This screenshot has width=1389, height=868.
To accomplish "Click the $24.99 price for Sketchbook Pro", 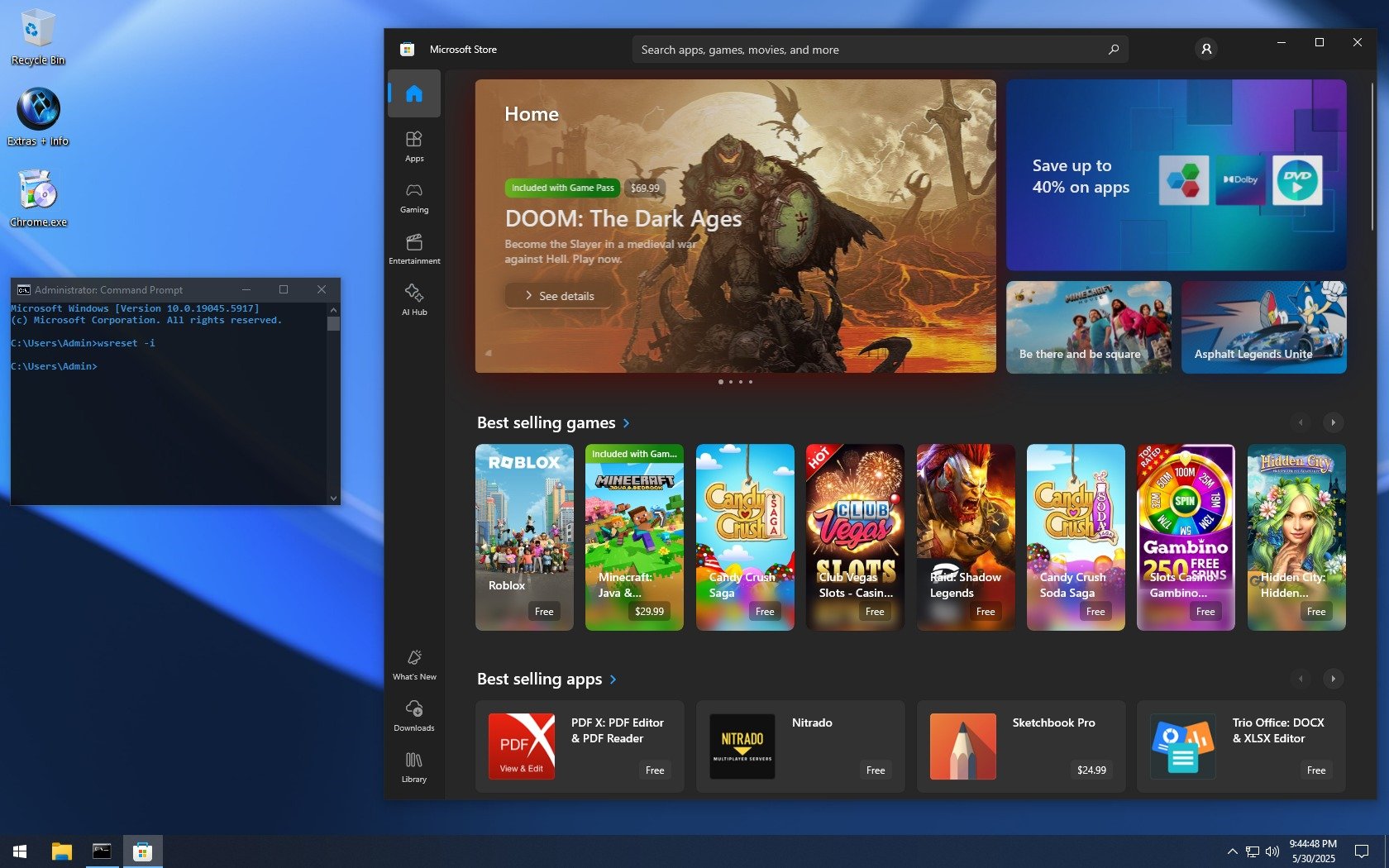I will pos(1091,770).
